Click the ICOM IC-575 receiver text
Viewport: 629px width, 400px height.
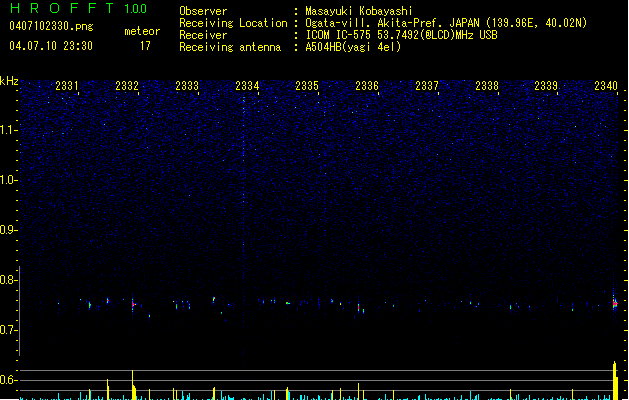(x=401, y=35)
